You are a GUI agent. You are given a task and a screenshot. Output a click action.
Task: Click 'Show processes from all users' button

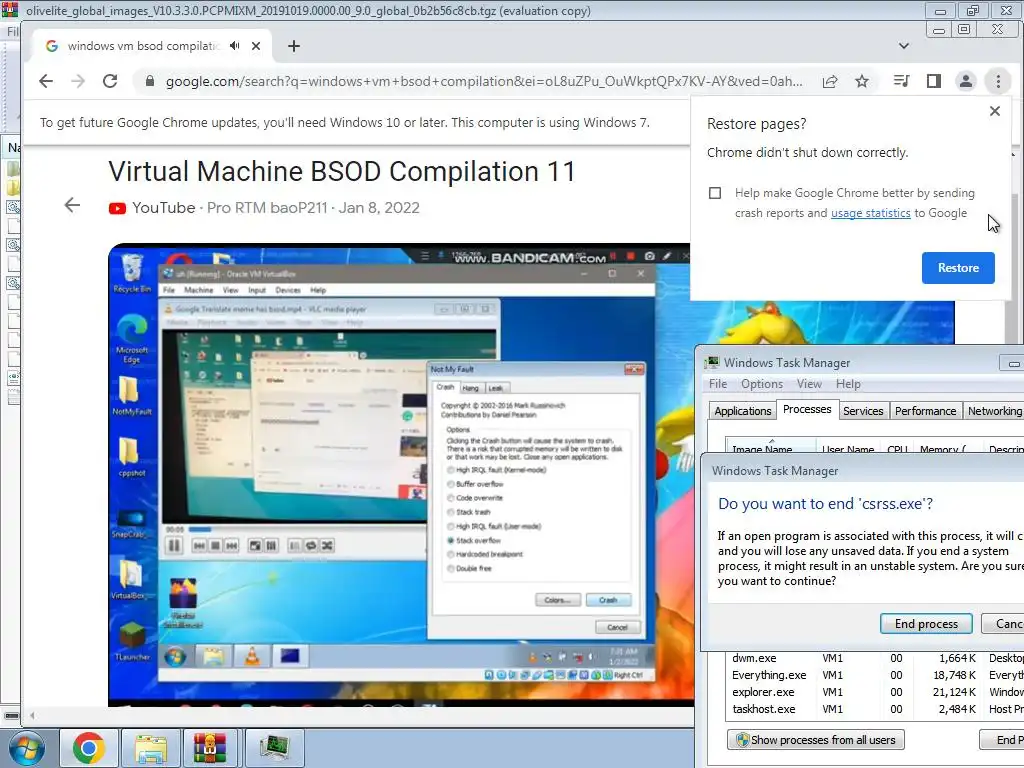tap(816, 740)
